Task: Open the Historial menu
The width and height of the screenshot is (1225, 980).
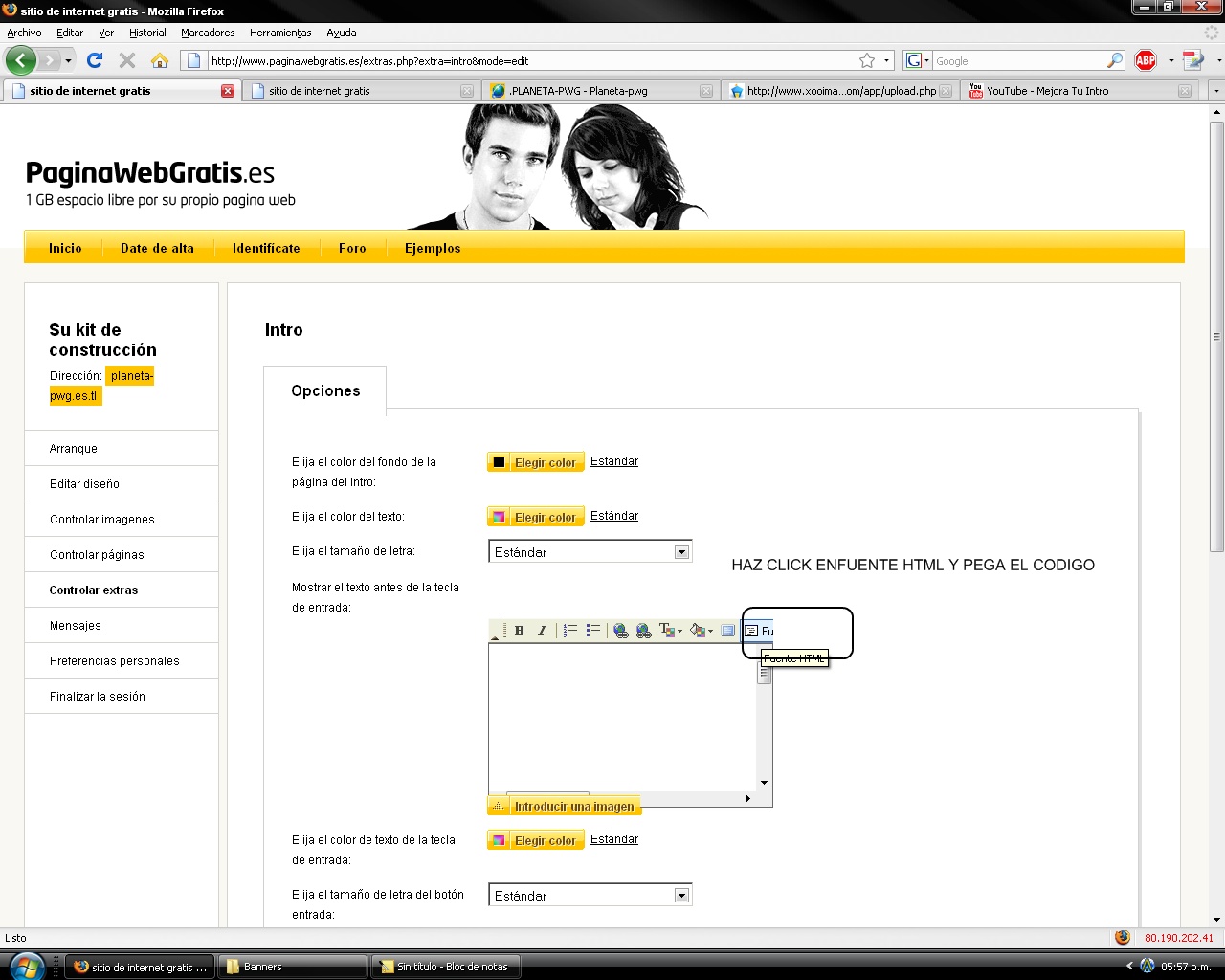Action: click(147, 33)
